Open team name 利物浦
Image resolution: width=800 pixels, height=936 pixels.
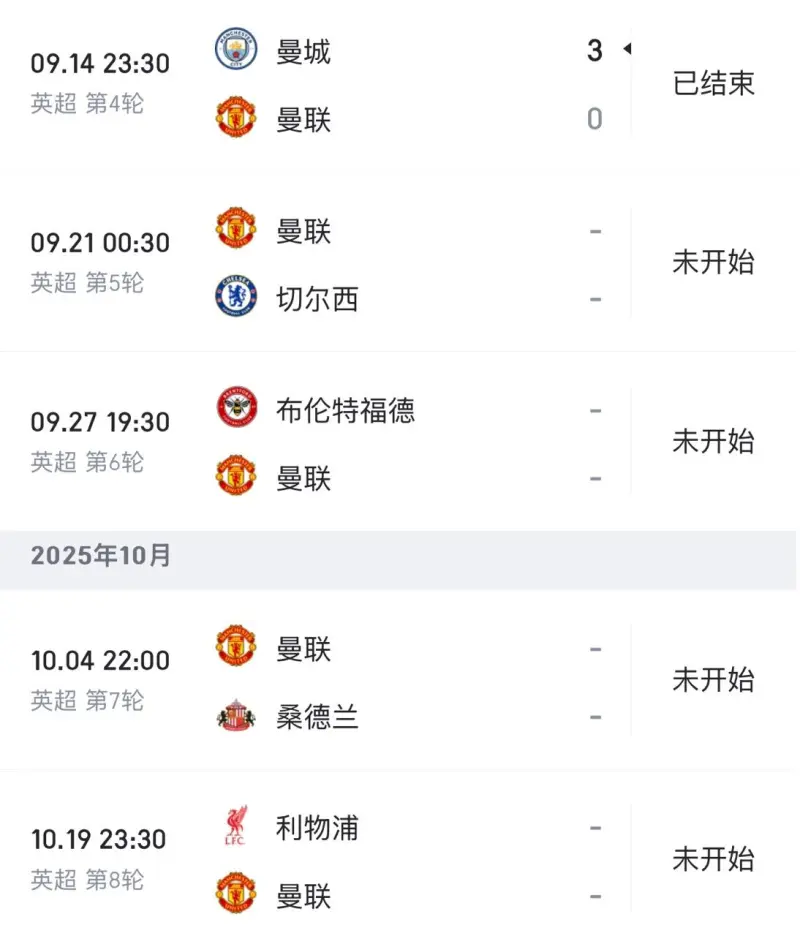[317, 829]
